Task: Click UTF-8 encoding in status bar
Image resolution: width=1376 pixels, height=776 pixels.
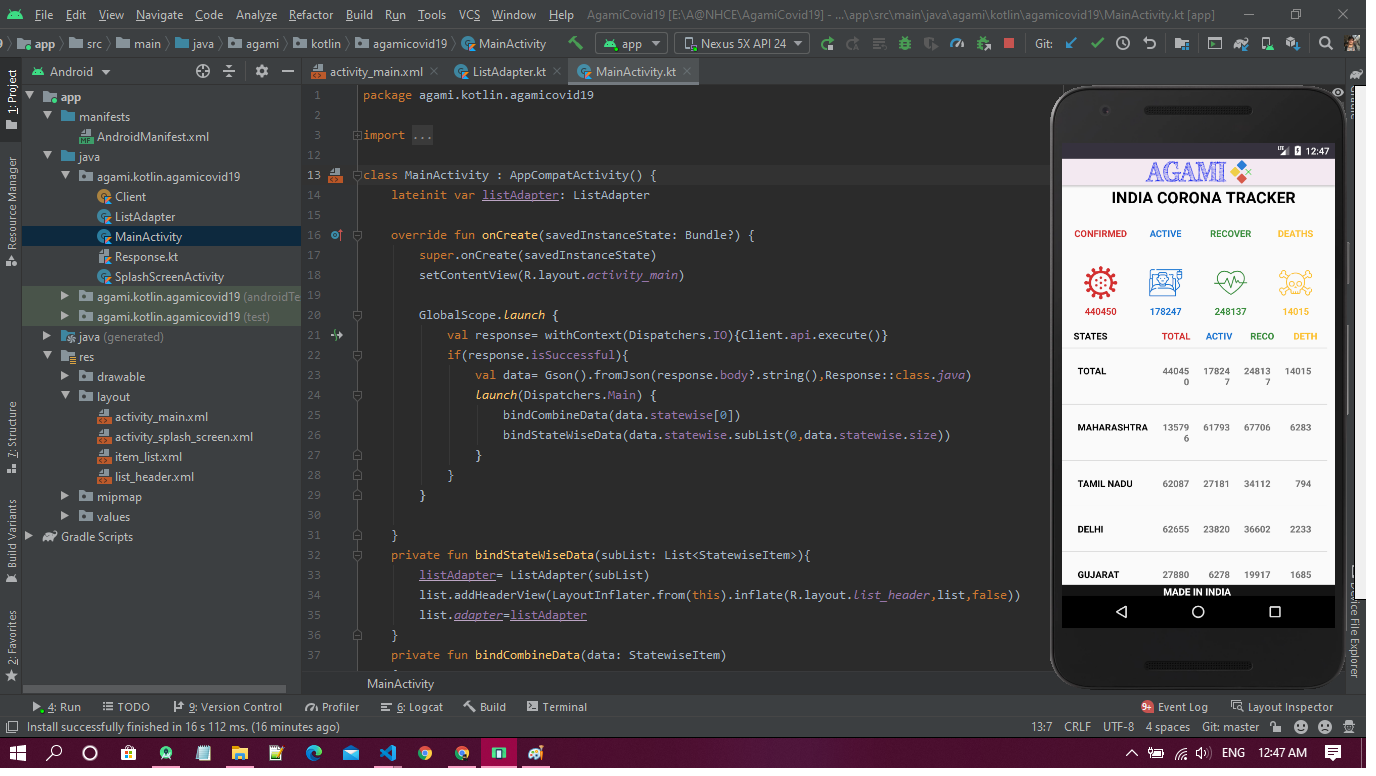Action: [1118, 727]
